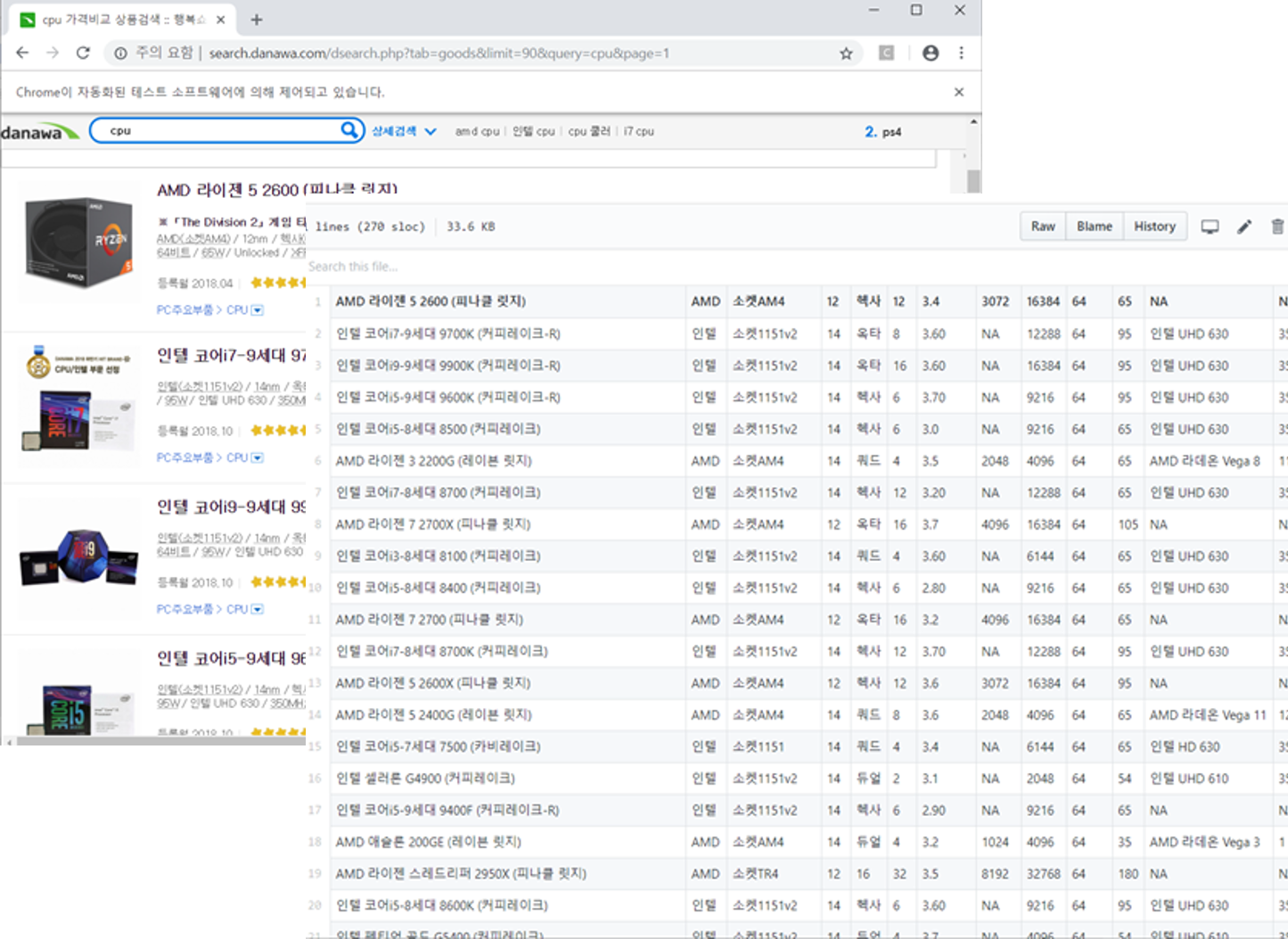Click the PC주요부품 link under 코어i7-9세대
This screenshot has height=939, width=1288.
(x=185, y=457)
